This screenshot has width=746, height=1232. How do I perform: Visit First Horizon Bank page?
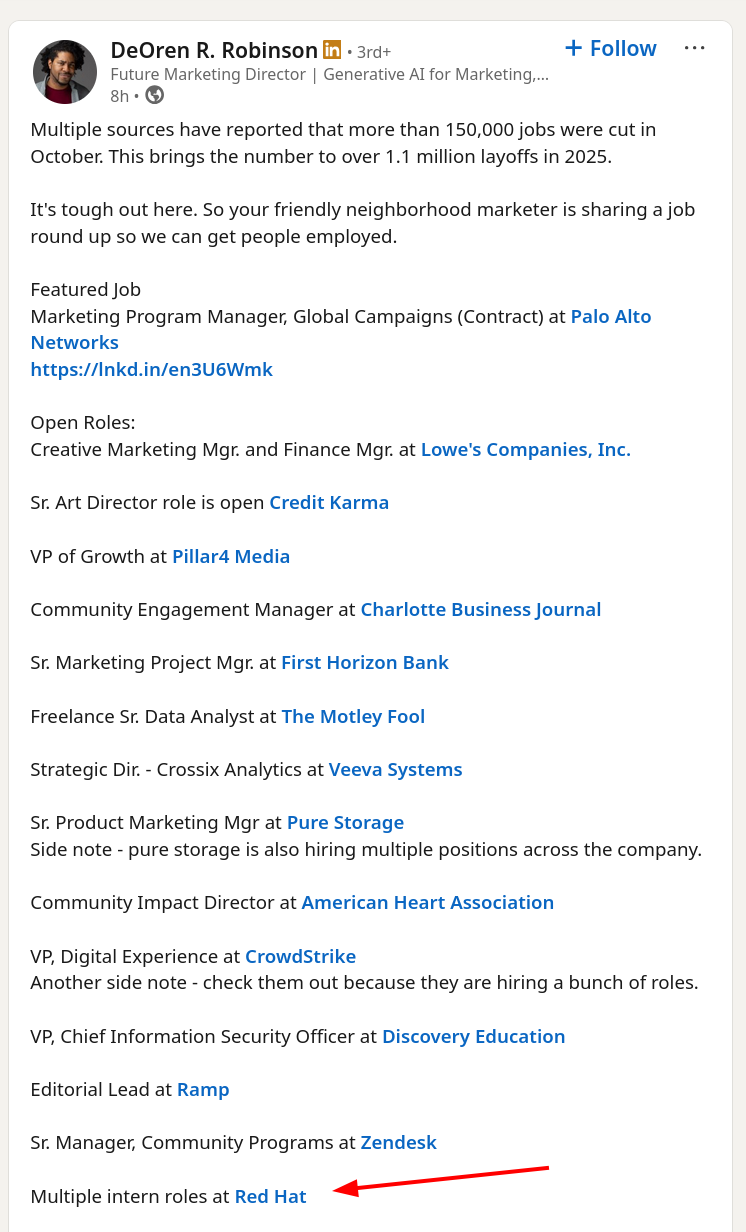pos(364,662)
